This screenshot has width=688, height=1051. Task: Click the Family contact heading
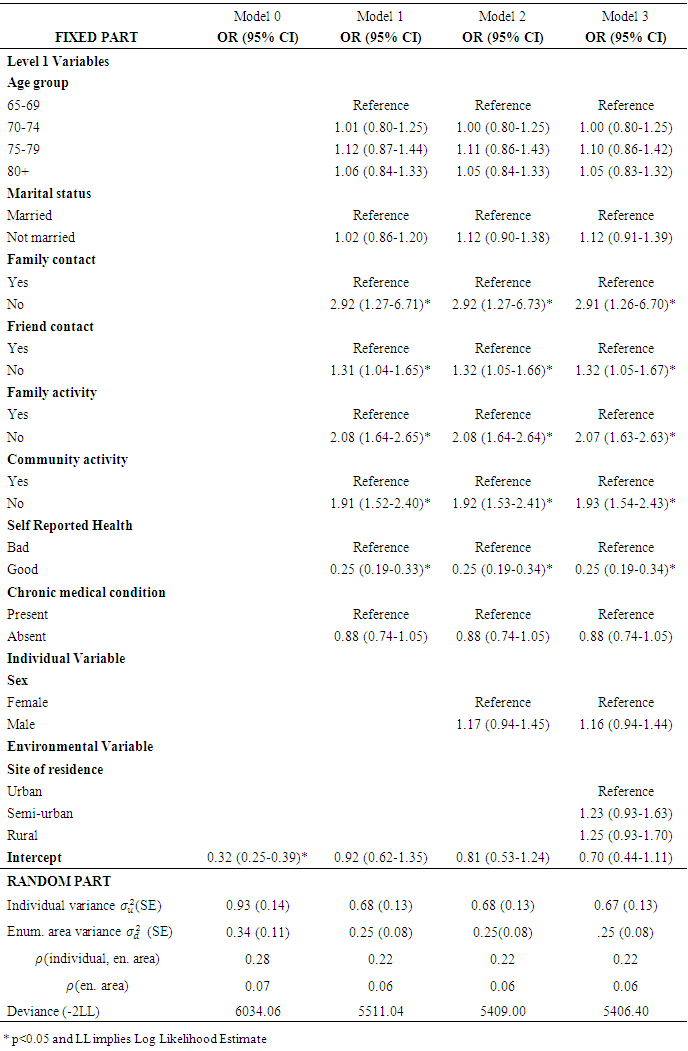point(51,260)
